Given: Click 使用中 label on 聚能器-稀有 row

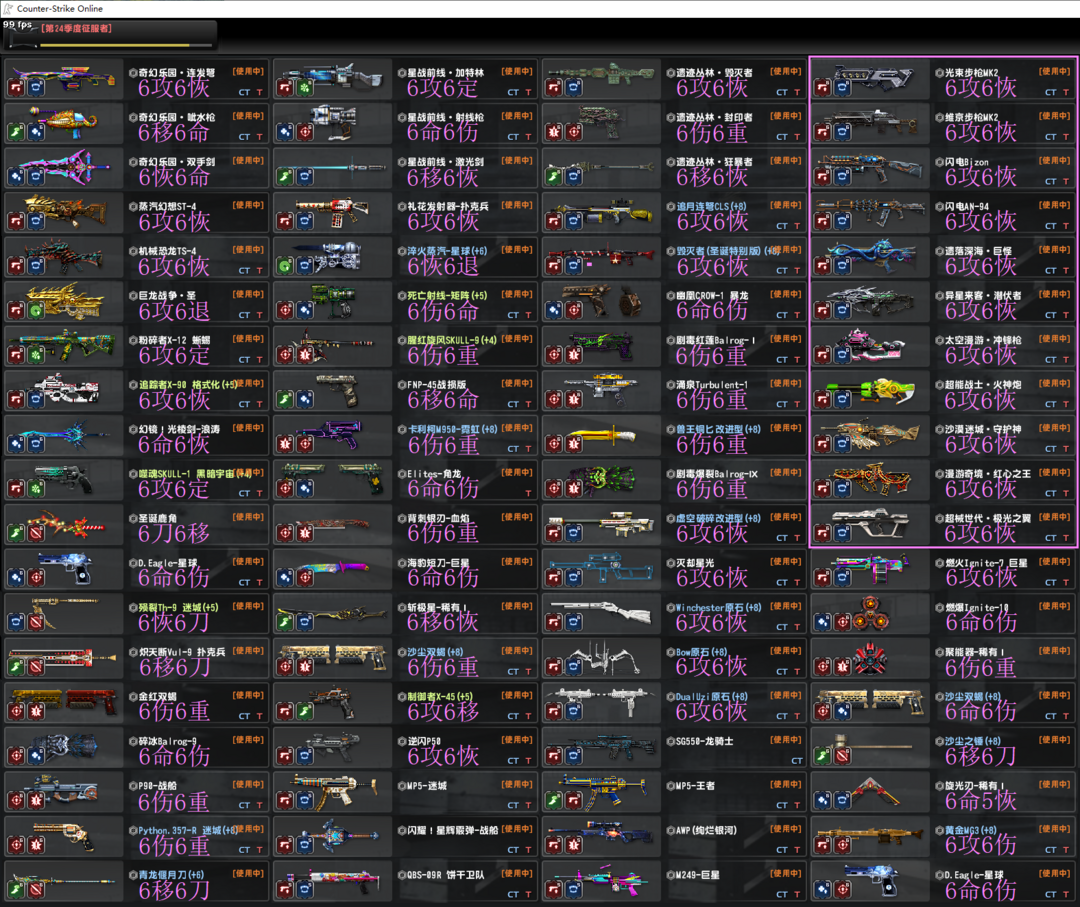Looking at the screenshot, I should (x=1055, y=651).
